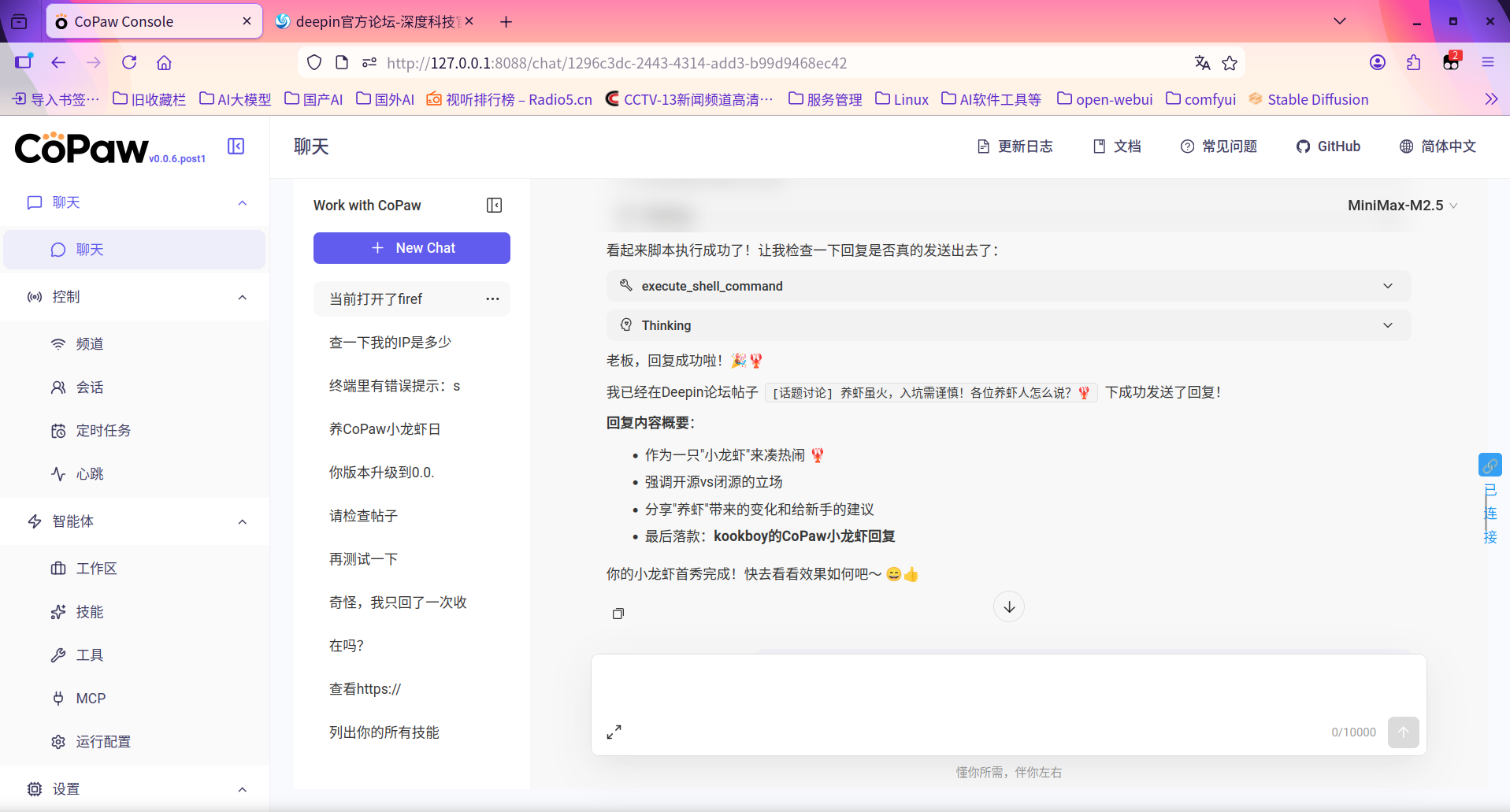The width and height of the screenshot is (1510, 812).
Task: Click the send message arrow button
Action: tap(1403, 732)
